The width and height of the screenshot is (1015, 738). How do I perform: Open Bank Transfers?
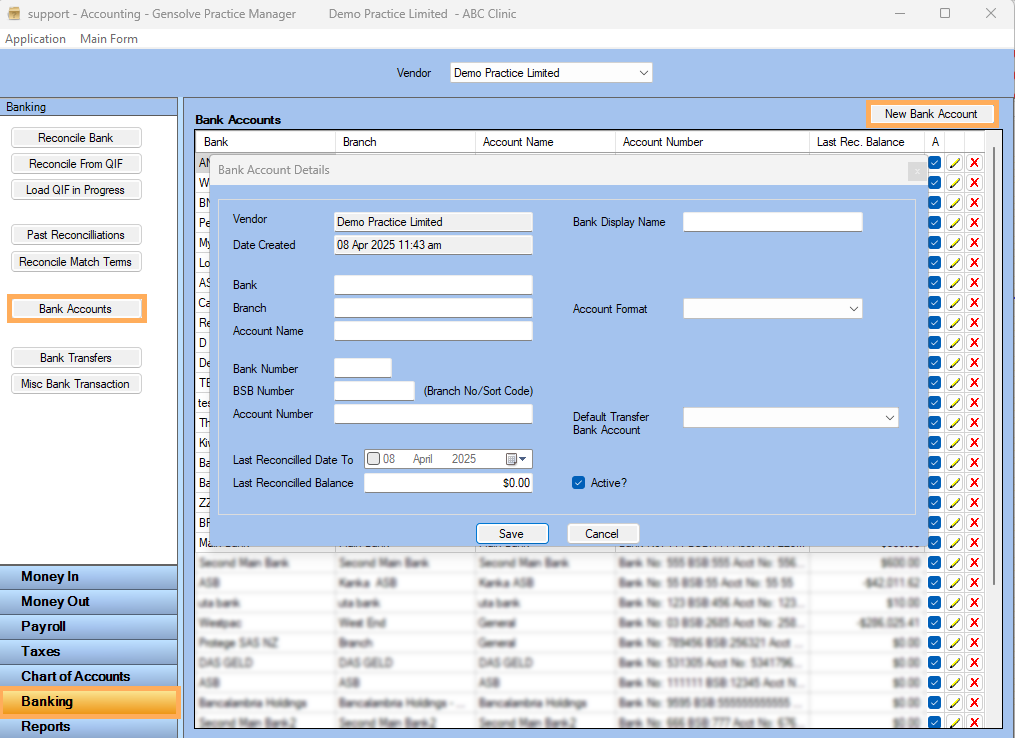tap(76, 358)
